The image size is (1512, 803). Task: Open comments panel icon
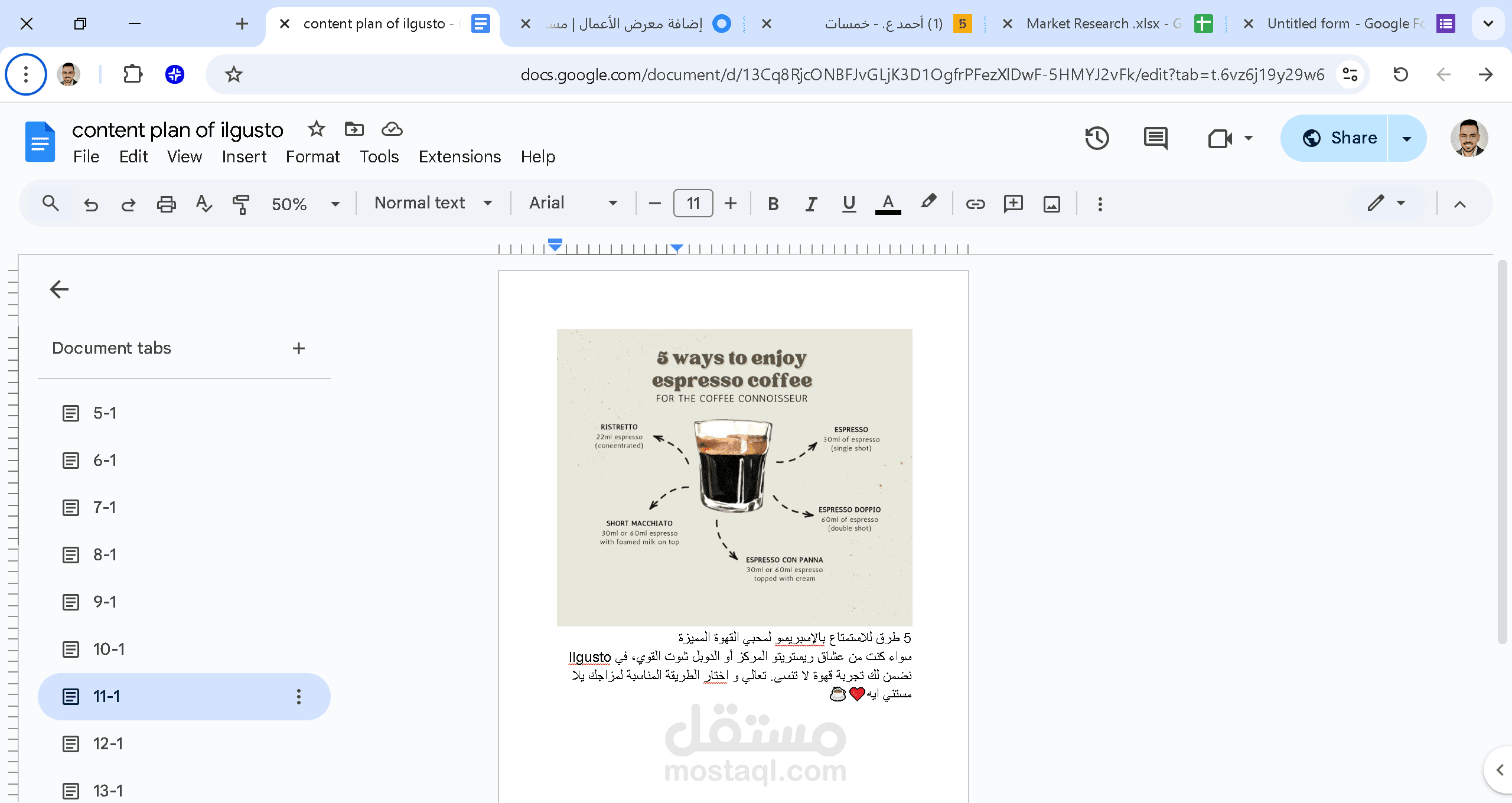coord(1156,138)
